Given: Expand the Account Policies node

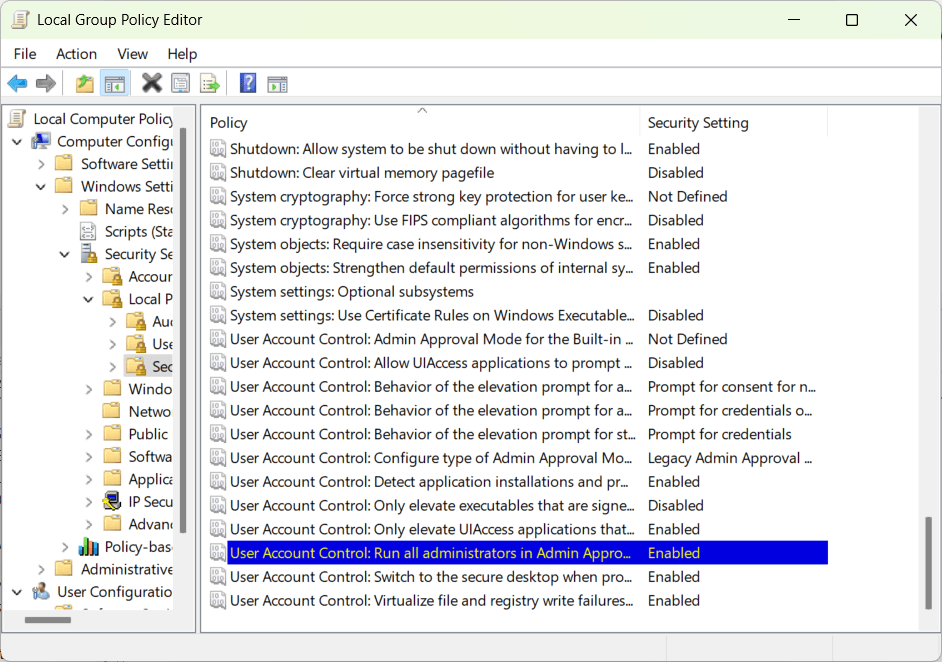Looking at the screenshot, I should click(89, 277).
